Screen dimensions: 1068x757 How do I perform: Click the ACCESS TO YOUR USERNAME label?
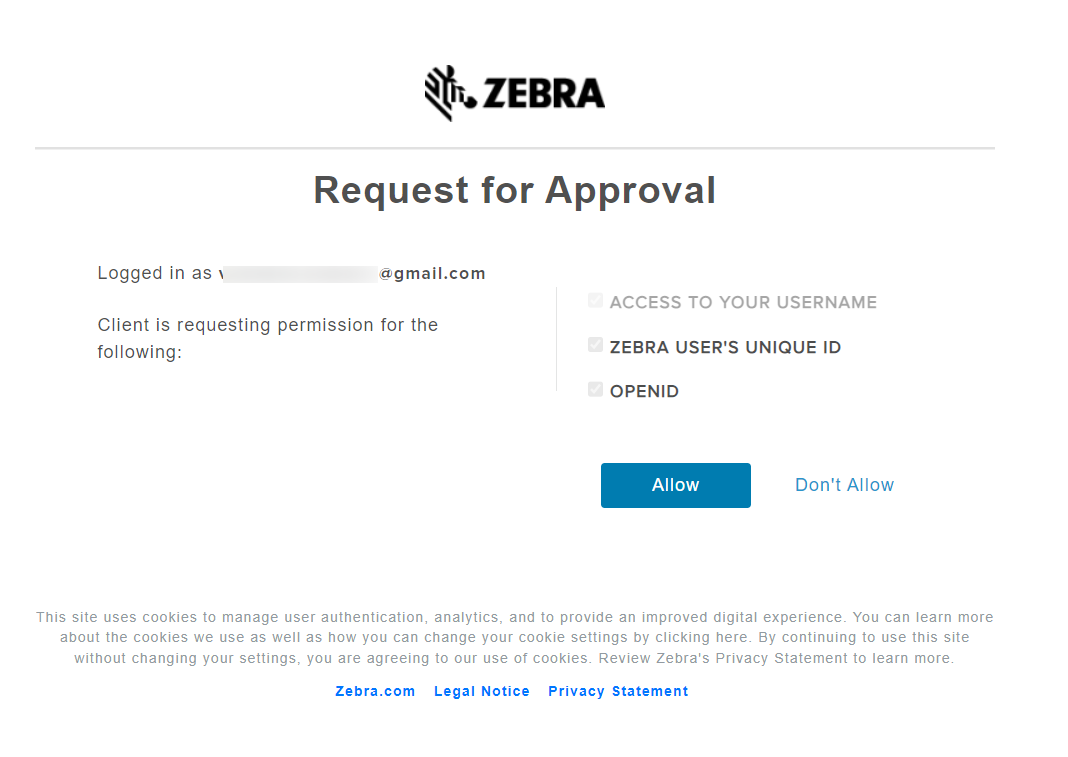pos(743,303)
